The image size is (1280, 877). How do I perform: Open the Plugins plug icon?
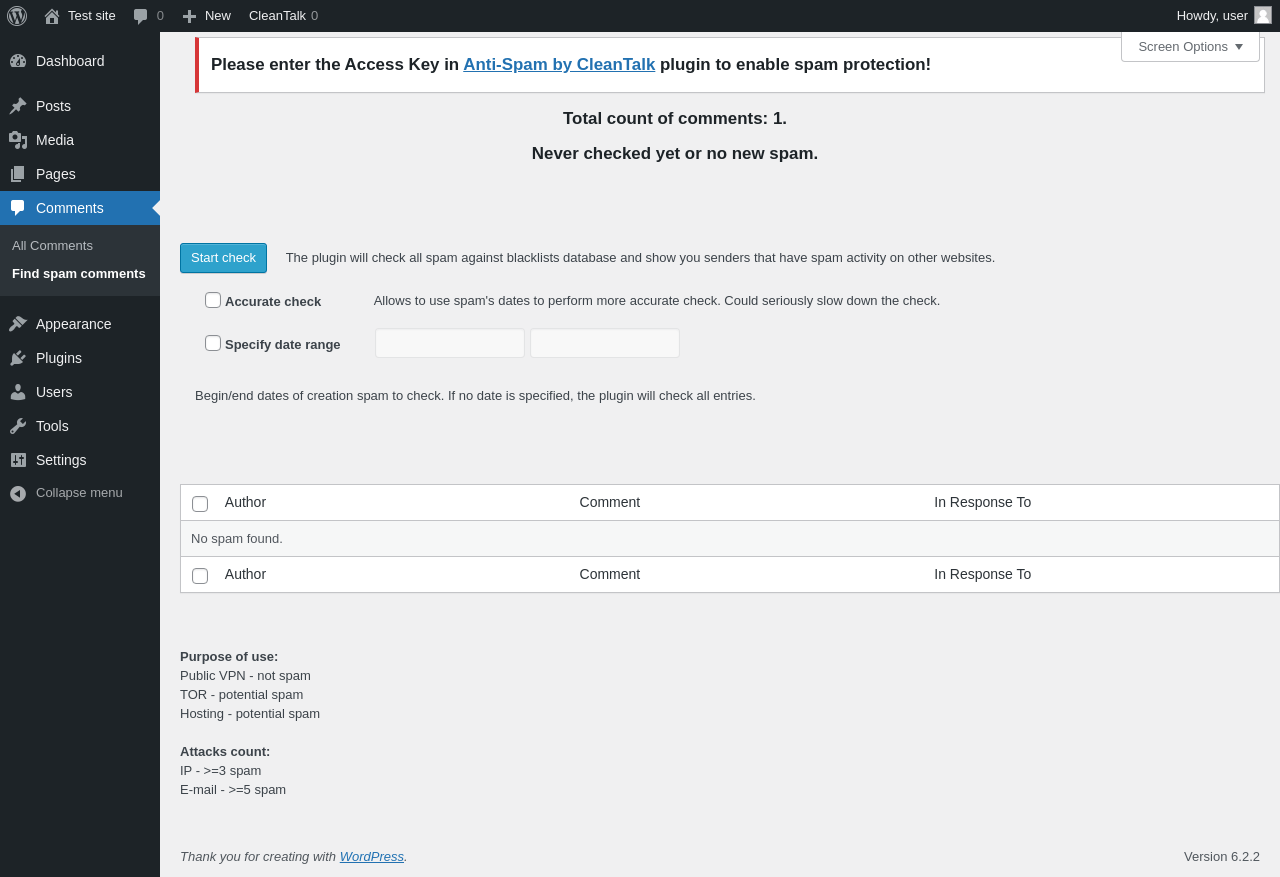tap(18, 358)
